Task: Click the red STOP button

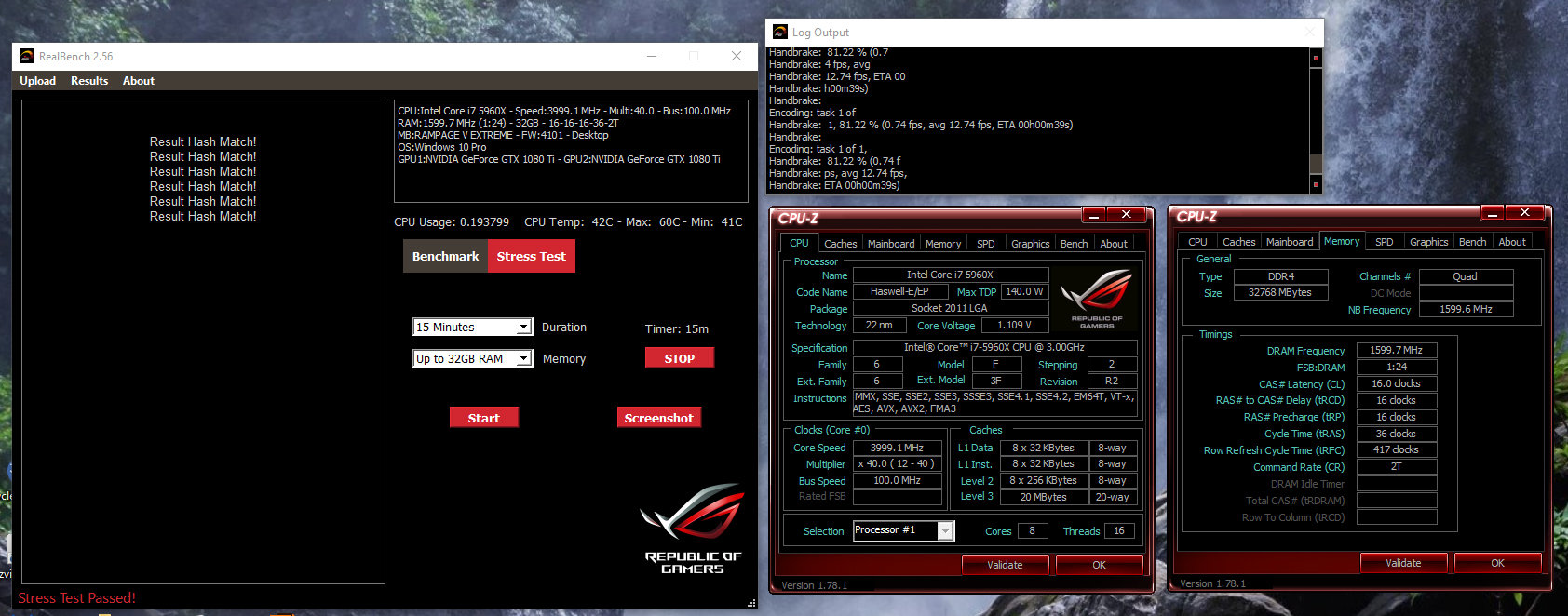Action: pos(680,358)
